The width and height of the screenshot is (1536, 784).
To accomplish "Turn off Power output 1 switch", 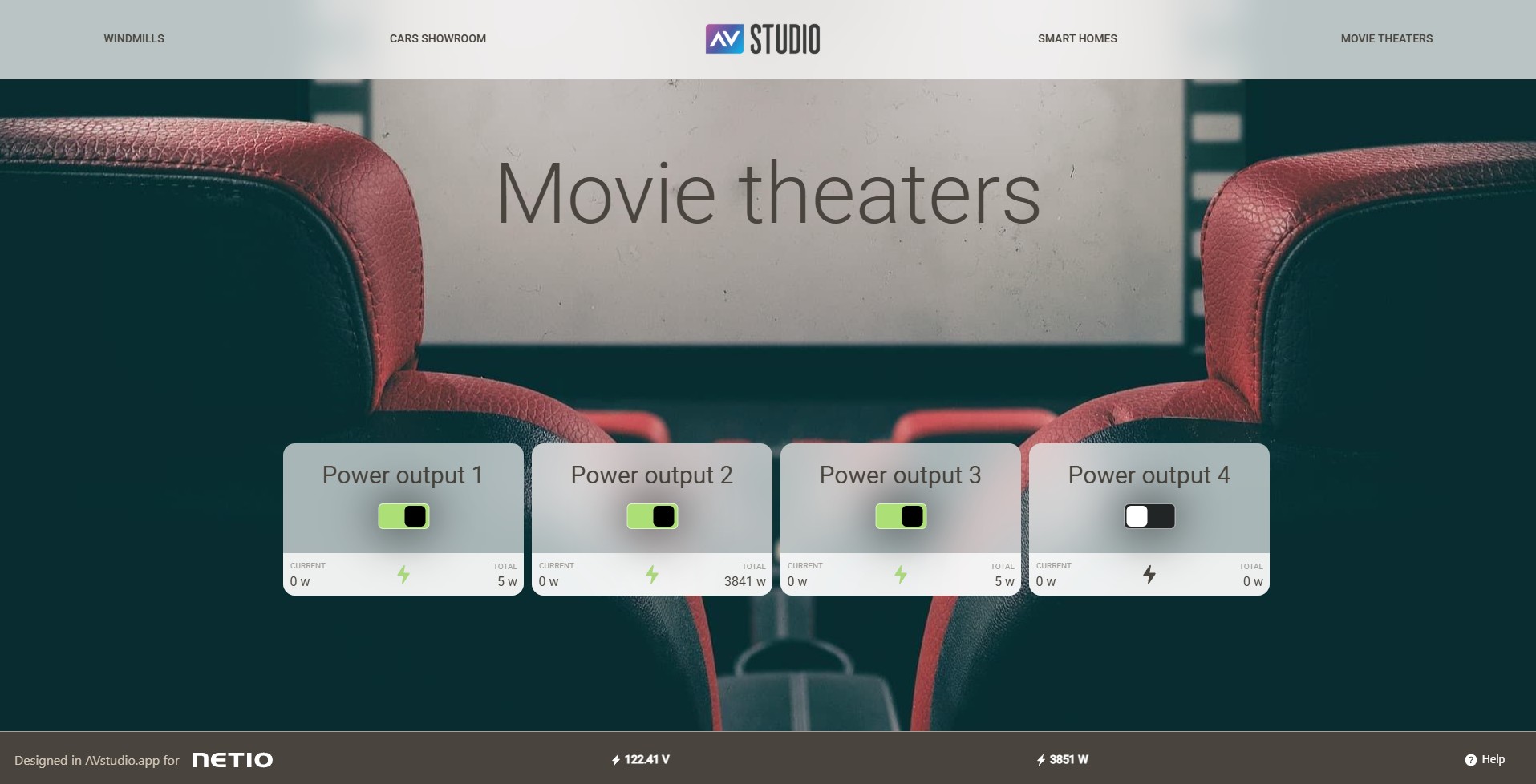I will [x=403, y=516].
